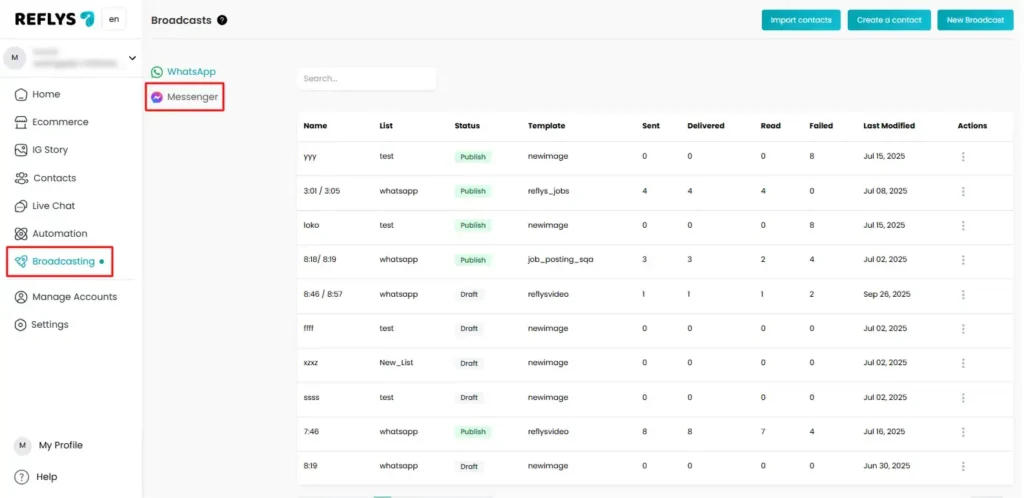Switch to the WhatsApp channel tab
This screenshot has width=1024, height=498.
pyautogui.click(x=184, y=72)
